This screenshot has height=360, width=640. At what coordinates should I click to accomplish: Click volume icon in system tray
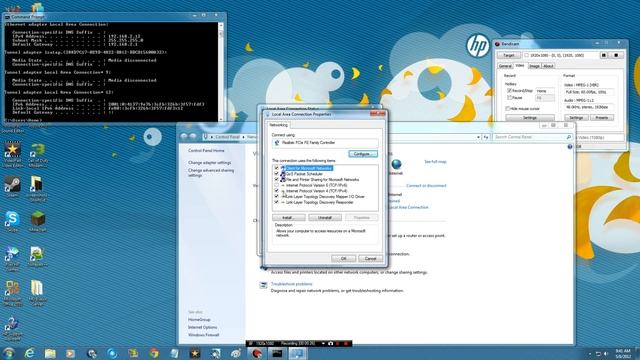pos(606,353)
